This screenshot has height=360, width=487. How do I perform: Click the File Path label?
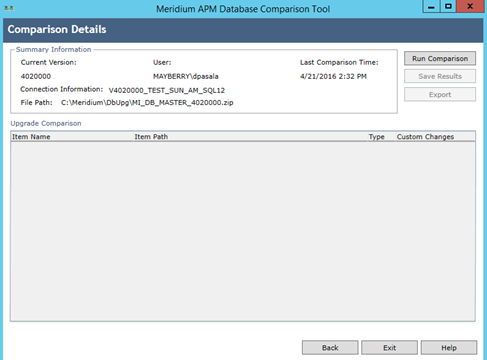click(36, 103)
